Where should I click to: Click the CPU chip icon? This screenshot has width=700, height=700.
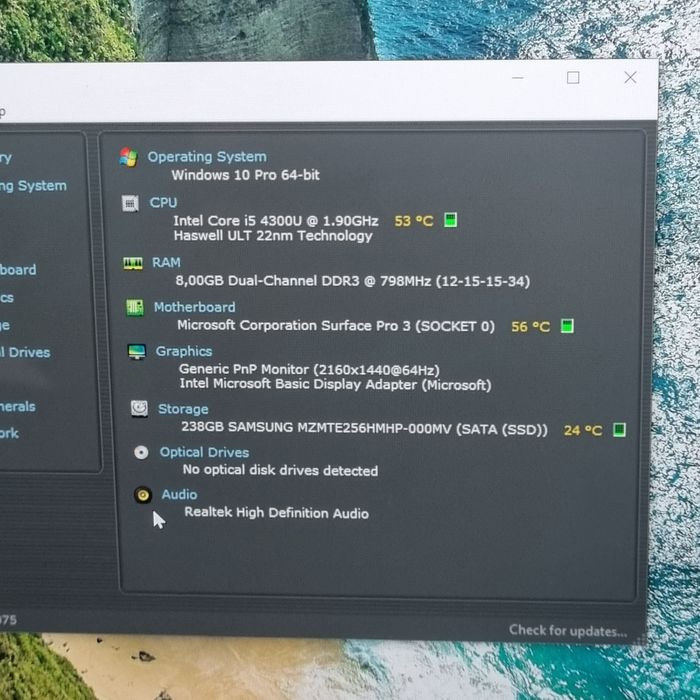130,204
